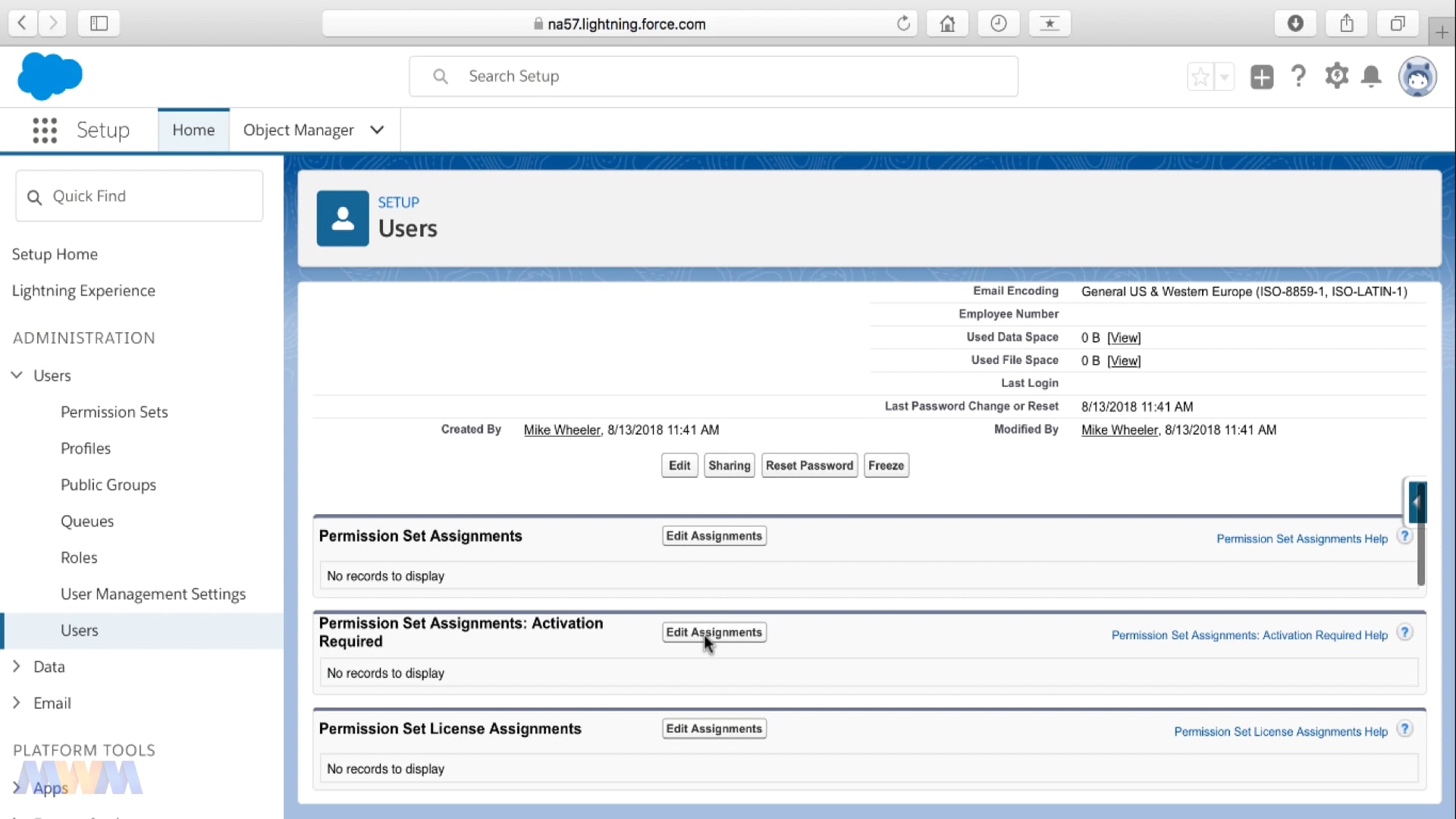Viewport: 1456px width, 819px height.
Task: Open Mike Wheeler link in Modified By
Action: [x=1119, y=430]
